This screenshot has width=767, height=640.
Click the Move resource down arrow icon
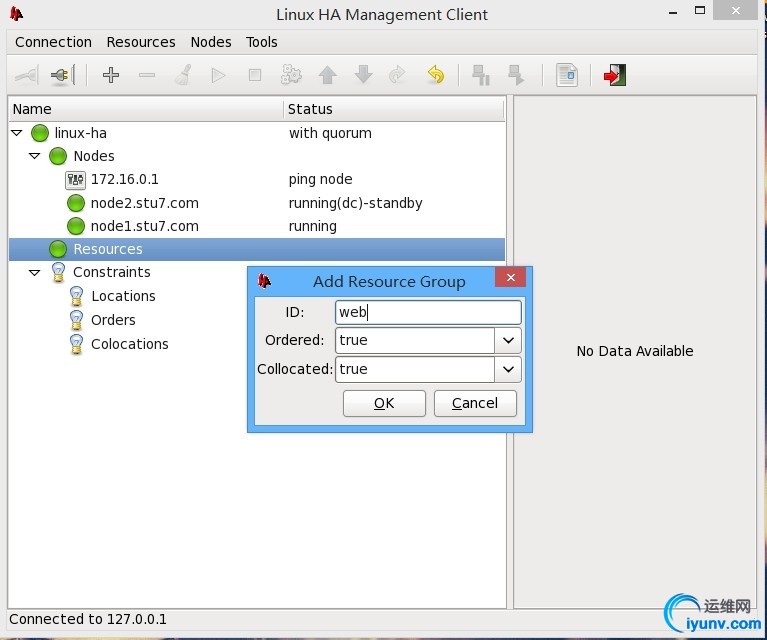pos(363,75)
